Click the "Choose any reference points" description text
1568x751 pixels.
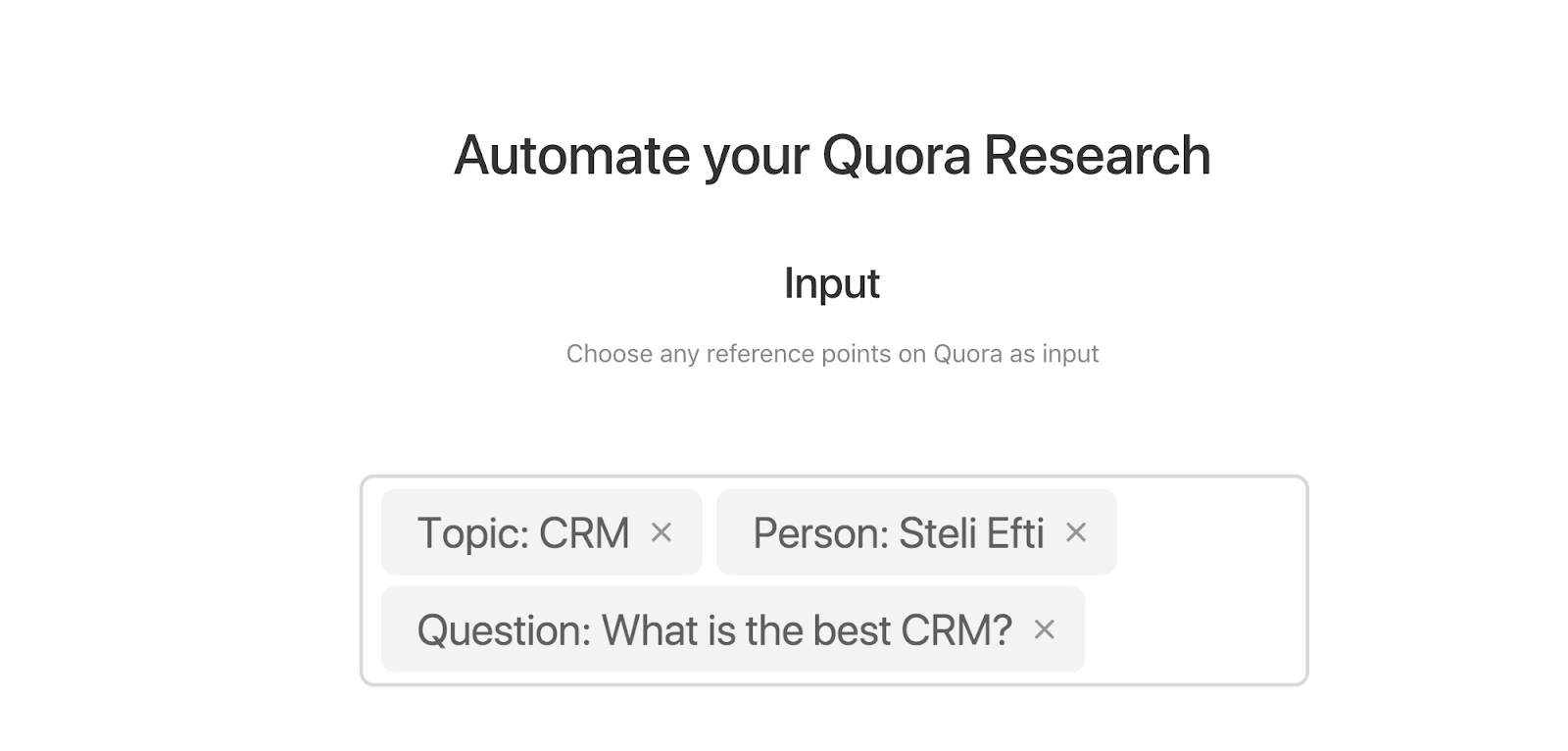click(x=832, y=354)
